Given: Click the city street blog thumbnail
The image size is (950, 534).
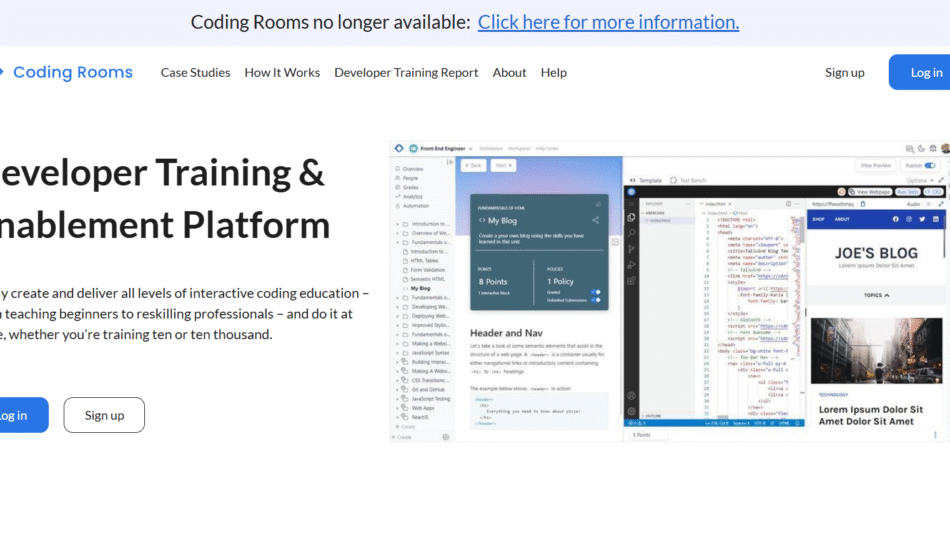Looking at the screenshot, I should [876, 354].
